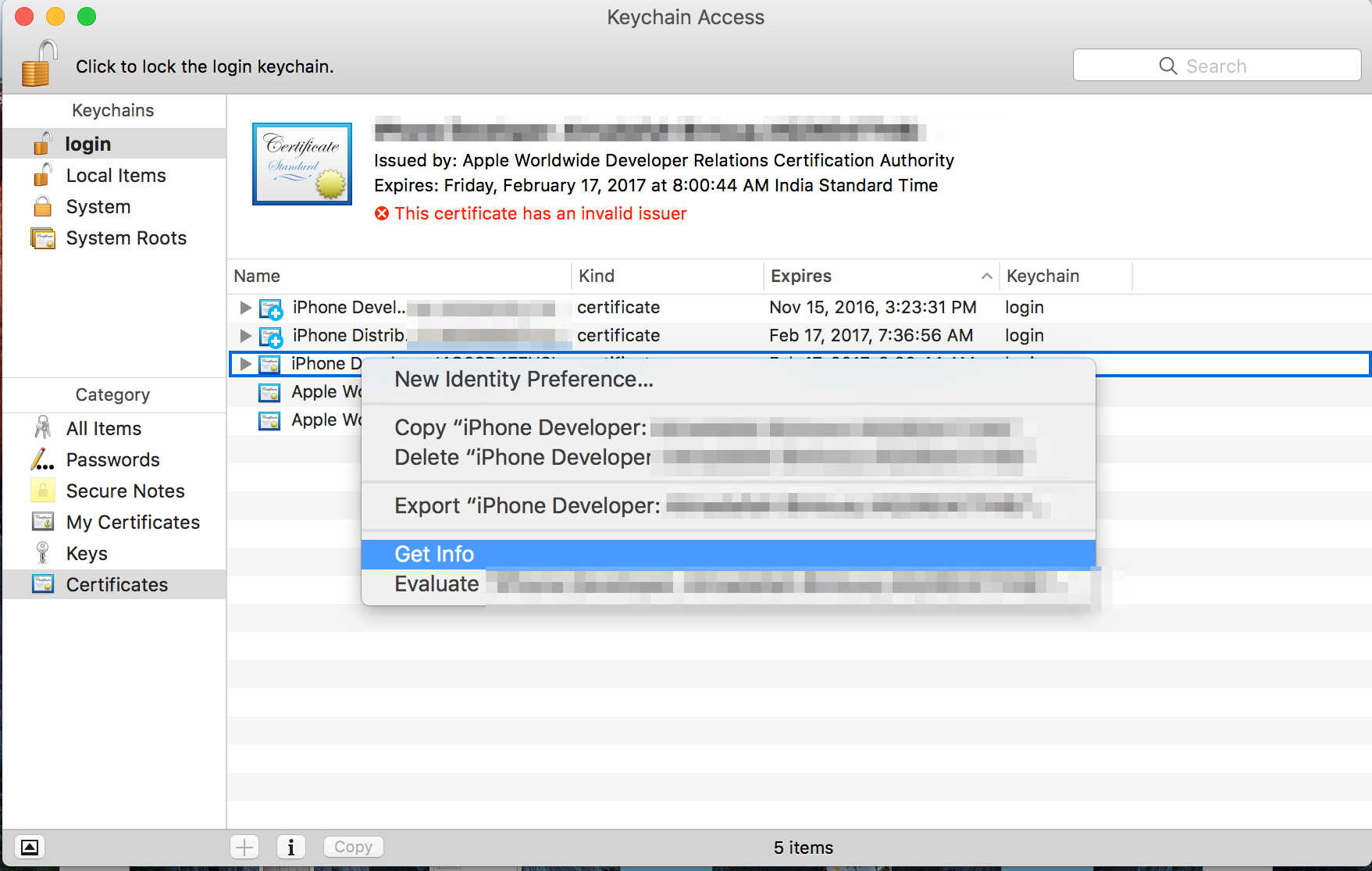Click the Keys category key icon

43,552
